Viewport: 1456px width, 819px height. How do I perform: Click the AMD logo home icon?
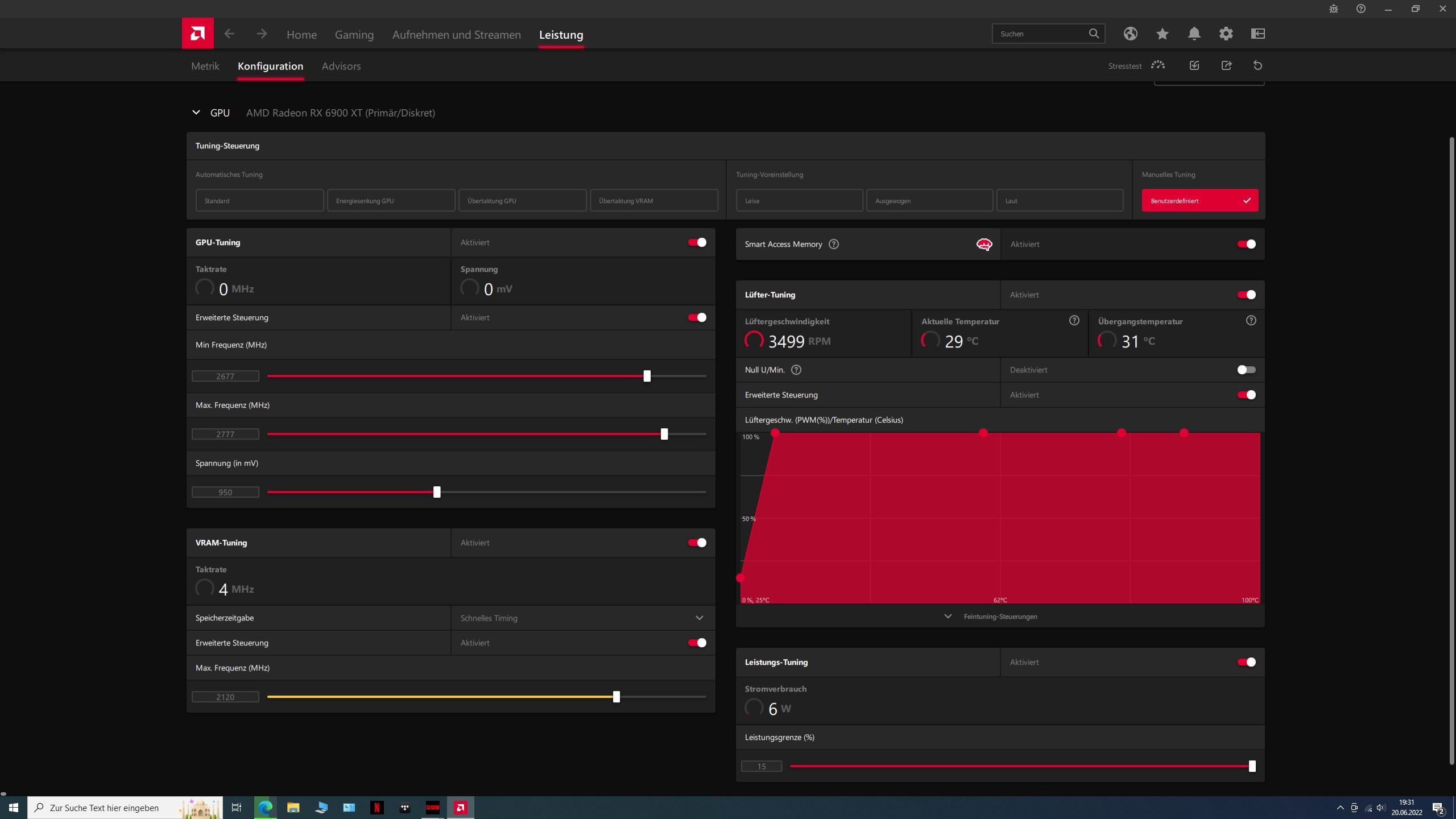(197, 34)
